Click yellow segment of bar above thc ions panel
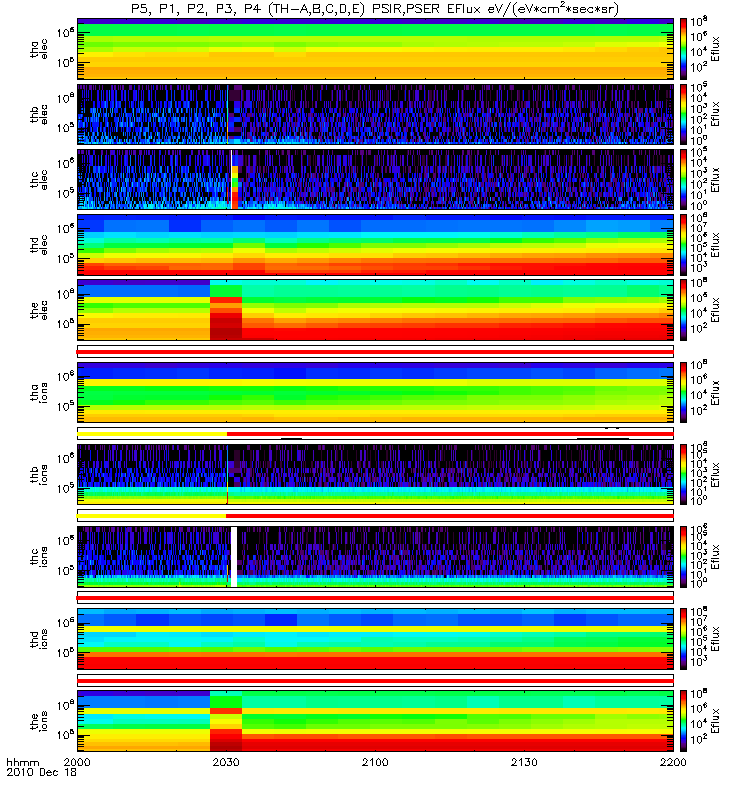The width and height of the screenshot is (750, 800). tap(152, 516)
